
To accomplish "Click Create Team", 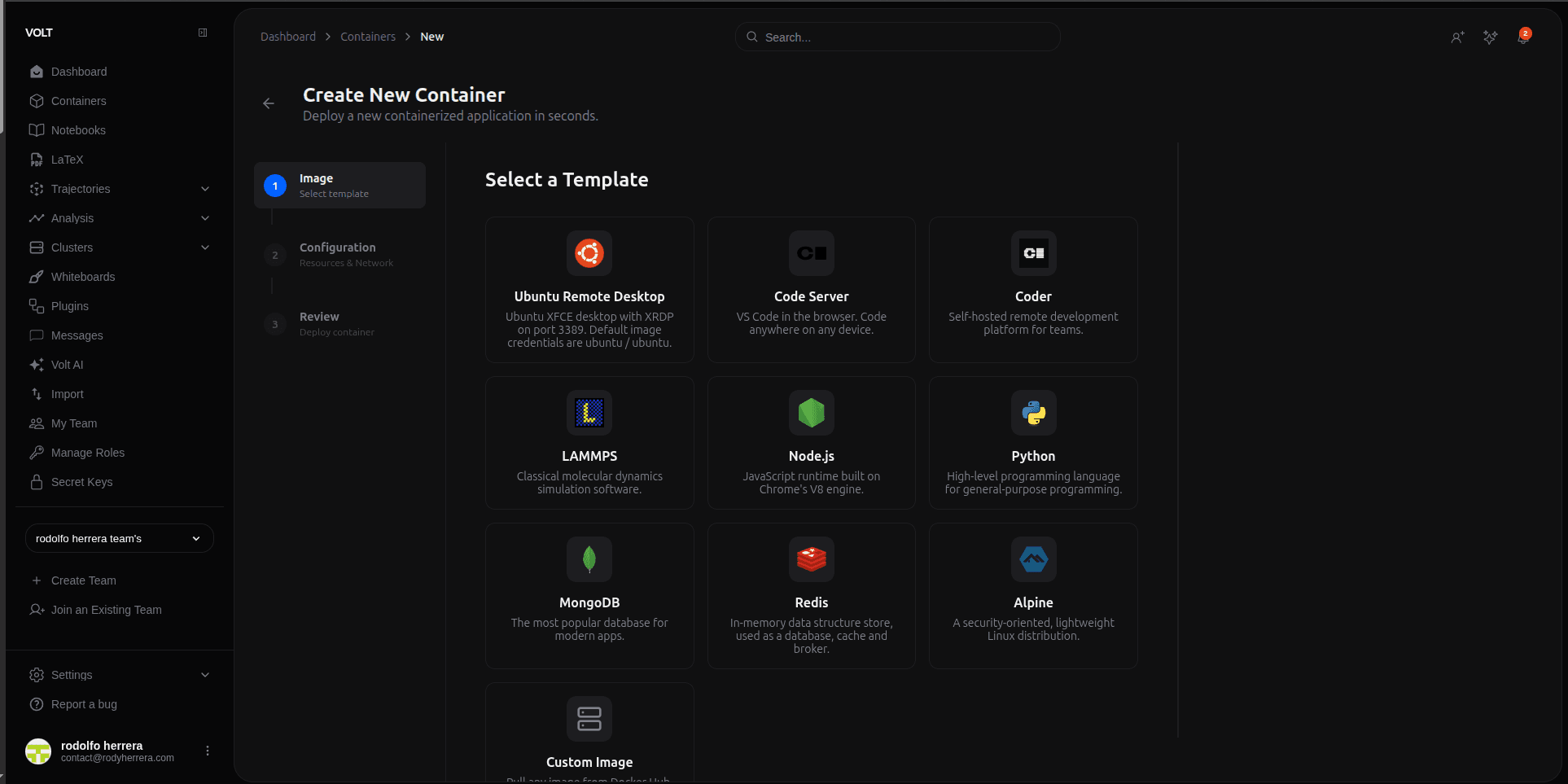I will (82, 580).
